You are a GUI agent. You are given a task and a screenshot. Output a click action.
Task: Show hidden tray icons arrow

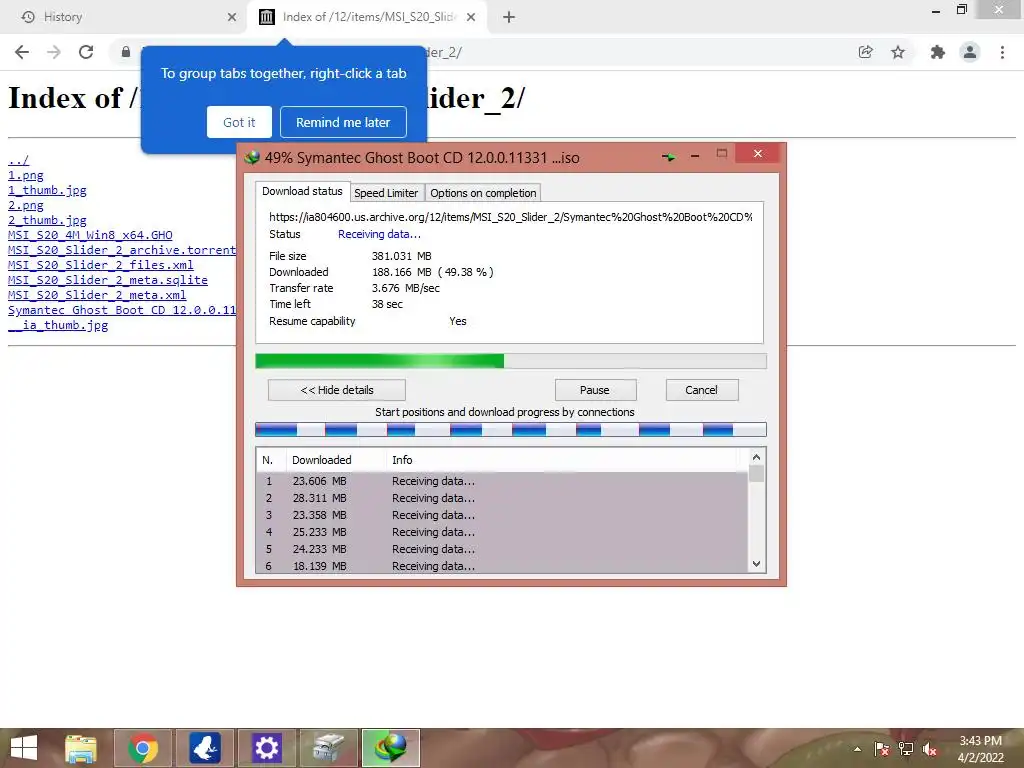(857, 749)
